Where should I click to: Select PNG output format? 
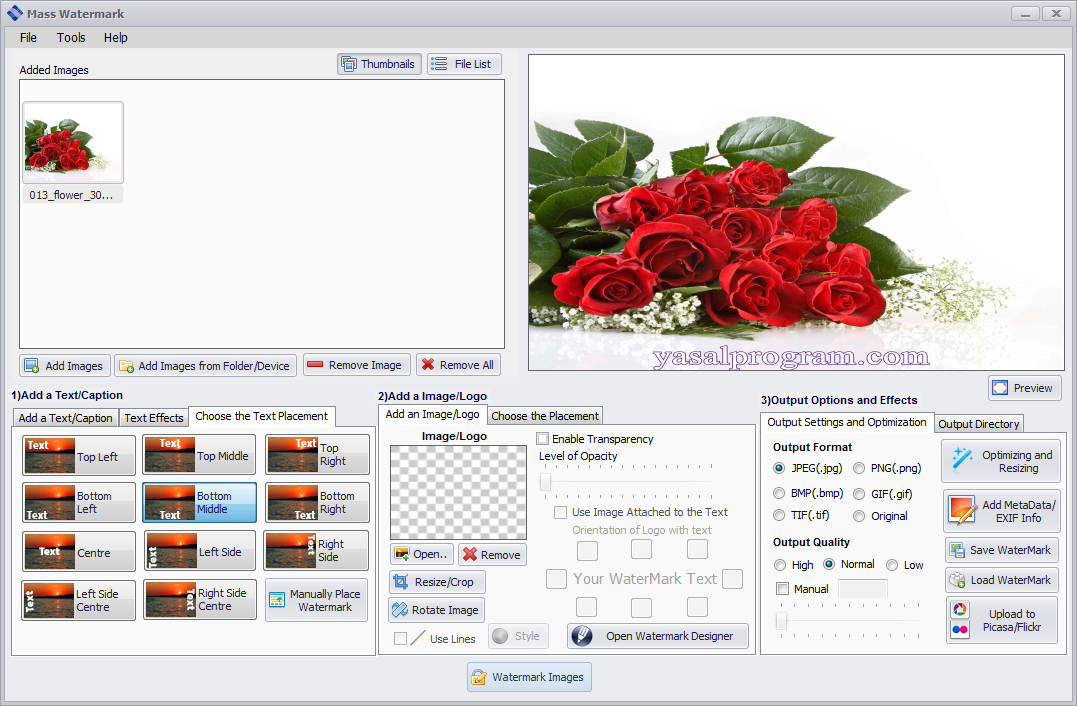(860, 468)
